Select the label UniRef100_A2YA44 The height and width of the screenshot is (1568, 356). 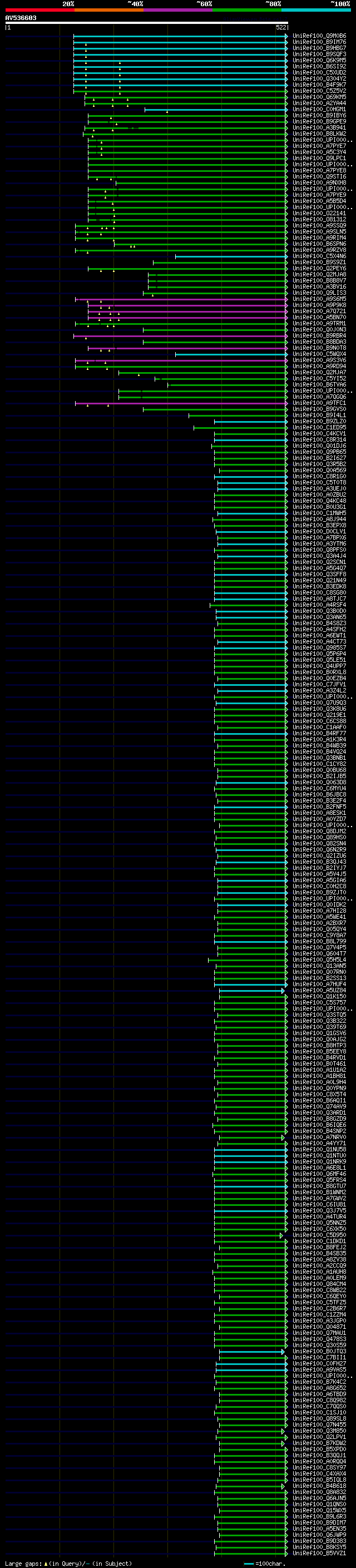pos(319,103)
